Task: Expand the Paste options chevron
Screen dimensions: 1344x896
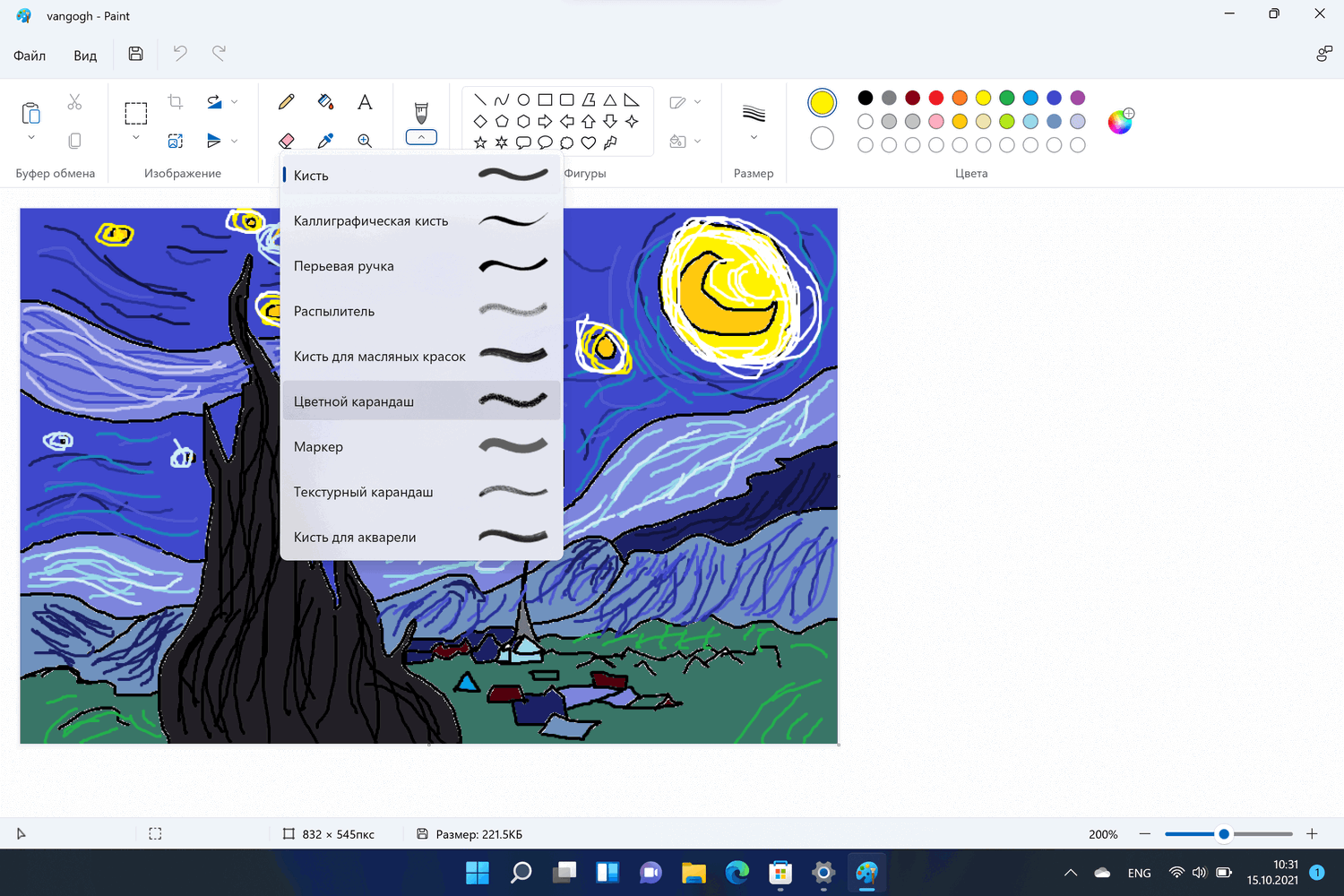Action: [31, 138]
